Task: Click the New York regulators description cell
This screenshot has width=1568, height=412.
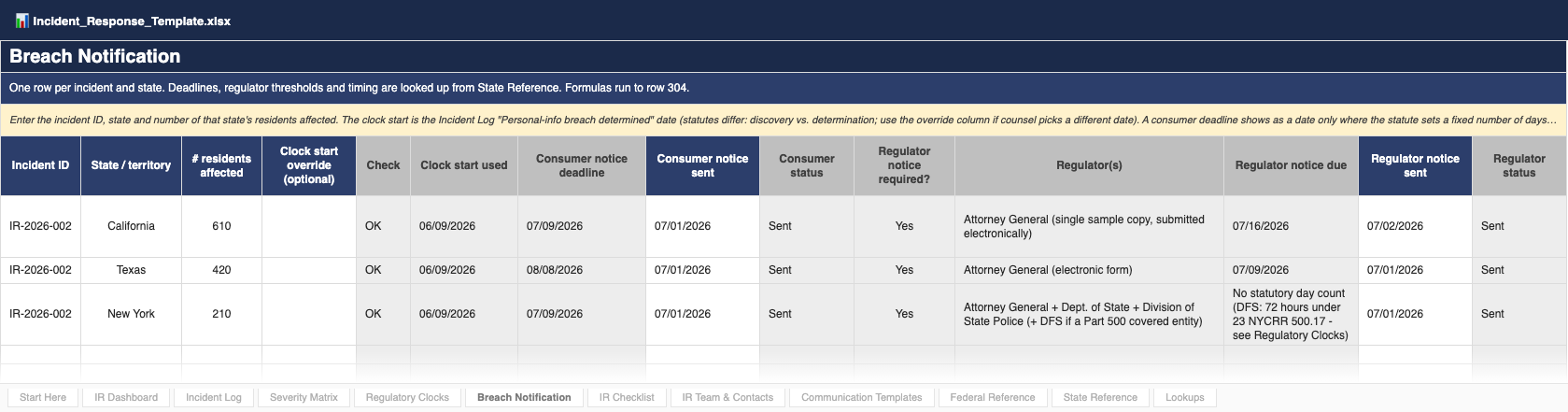Action: coord(1089,314)
